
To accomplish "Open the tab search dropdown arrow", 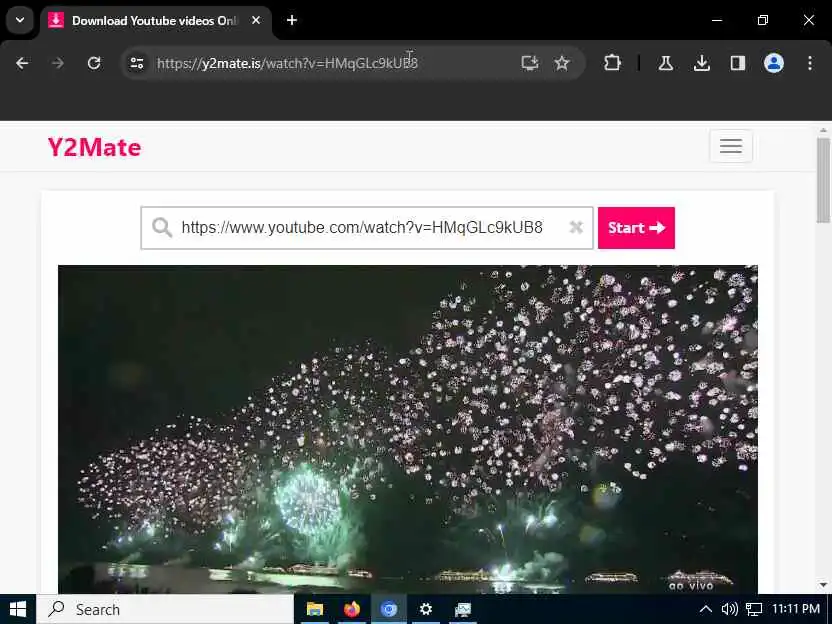I will point(20,20).
